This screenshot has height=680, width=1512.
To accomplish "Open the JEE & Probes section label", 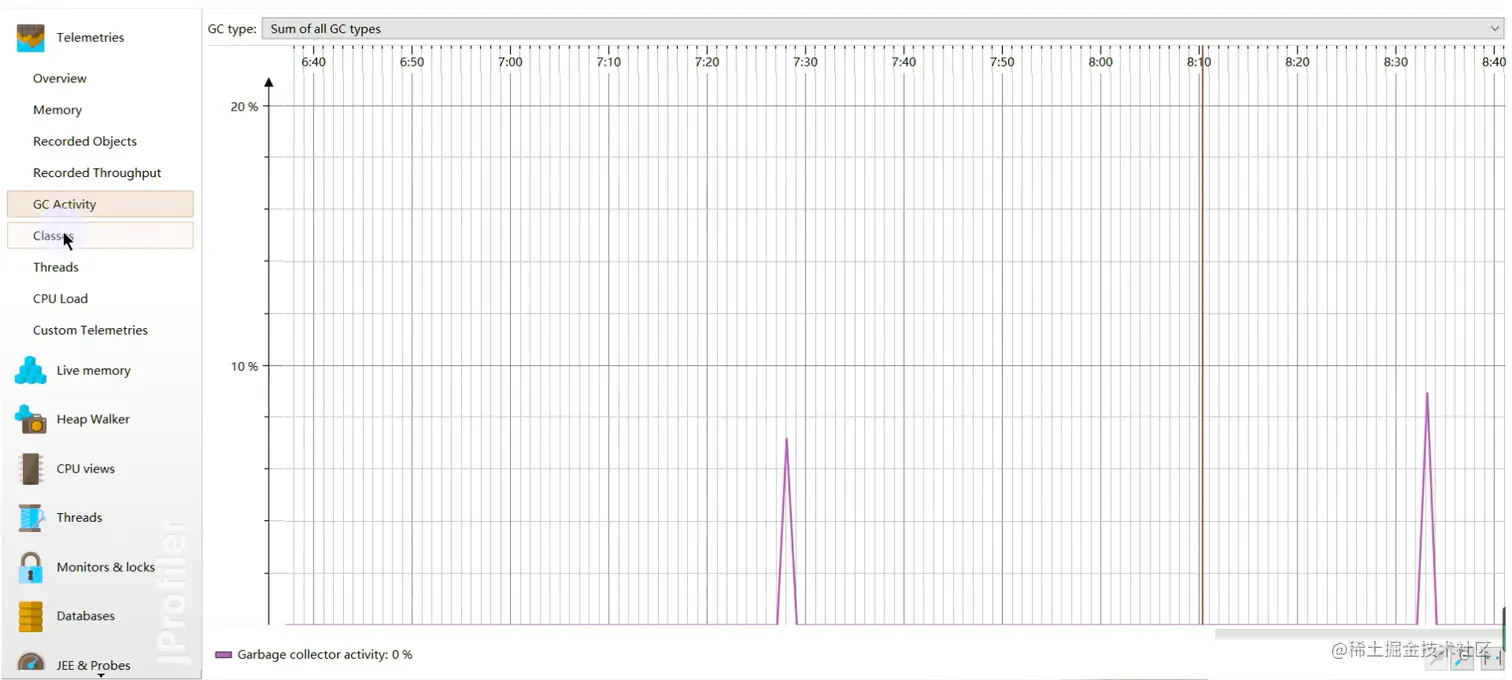I will click(x=94, y=665).
